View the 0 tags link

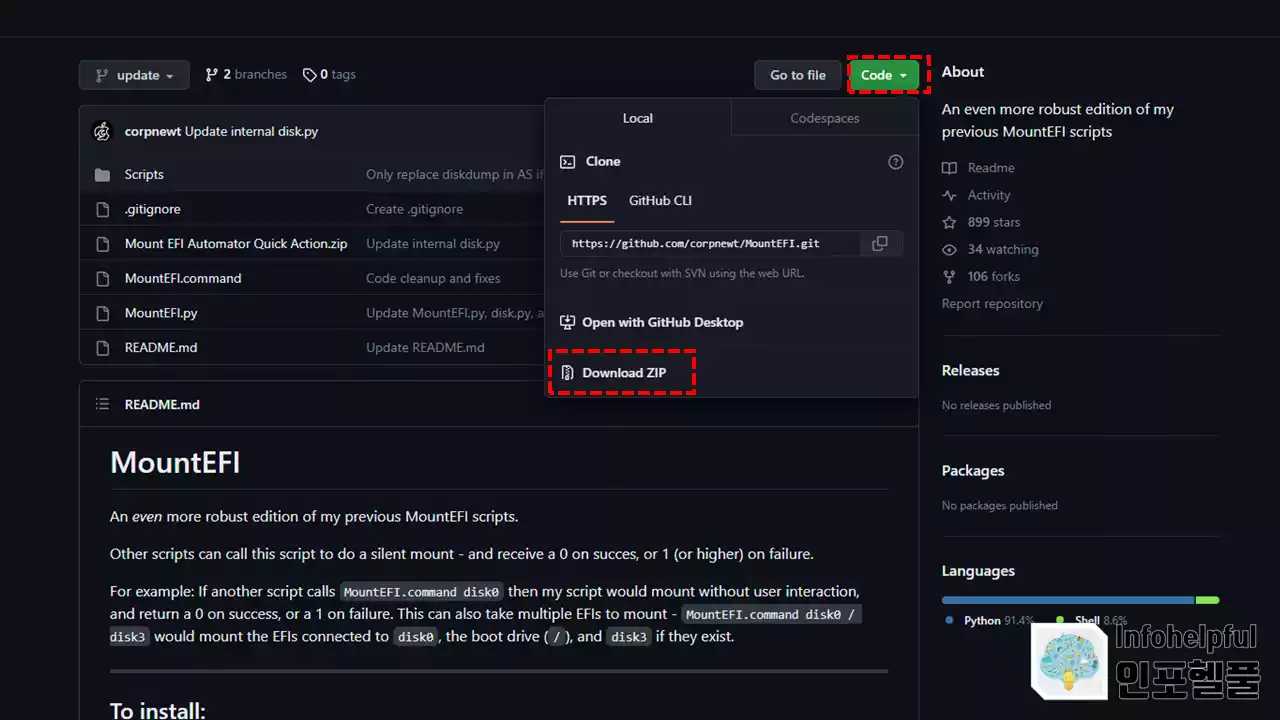pos(329,75)
